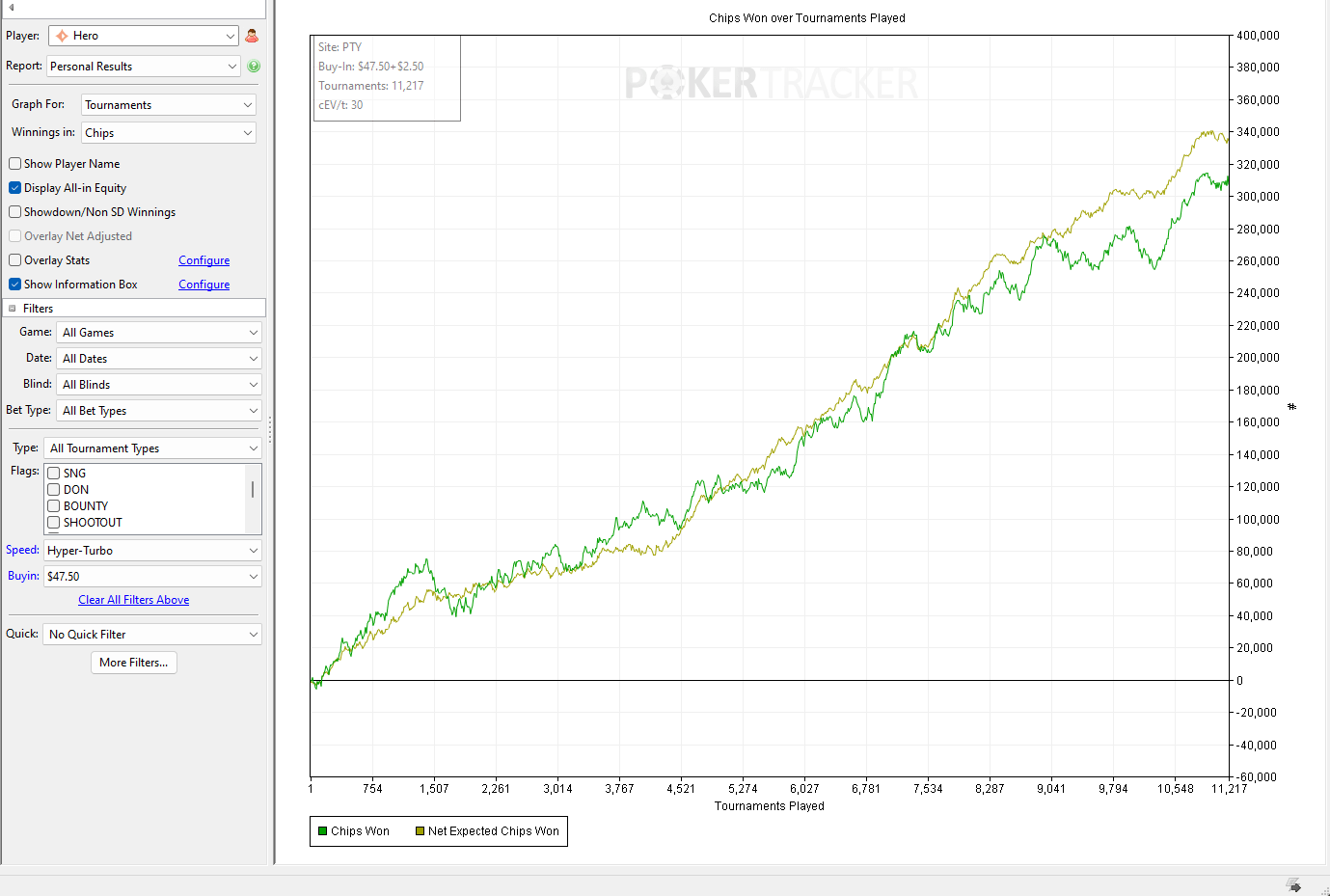
Task: Click Configure link next to Overlay Stats
Action: (x=204, y=260)
